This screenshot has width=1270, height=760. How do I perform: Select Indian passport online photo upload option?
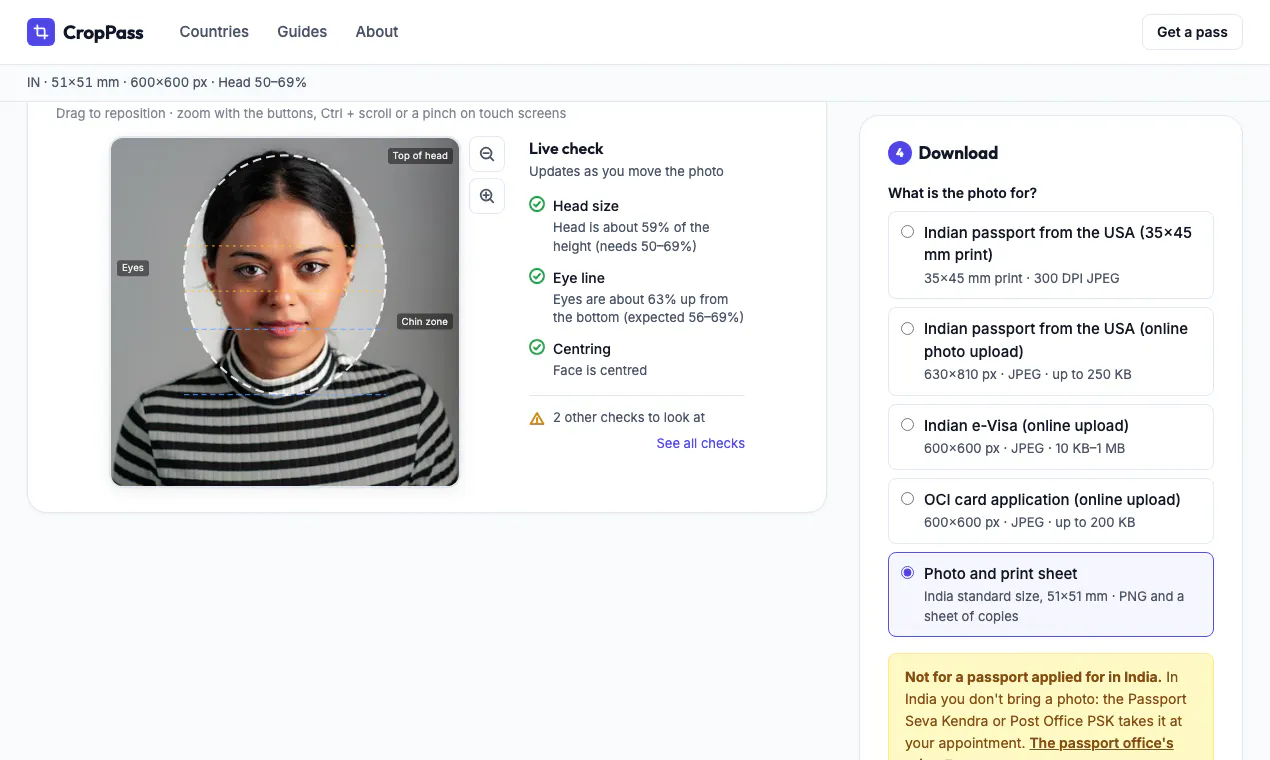[1051, 351]
